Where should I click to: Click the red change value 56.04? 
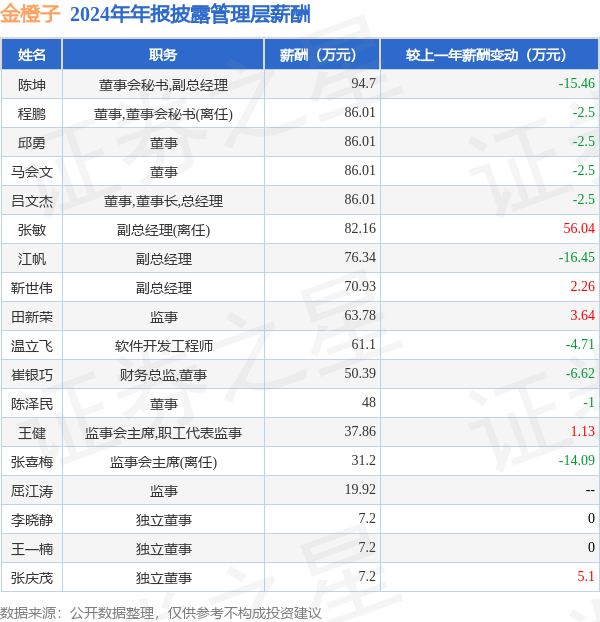pos(579,228)
